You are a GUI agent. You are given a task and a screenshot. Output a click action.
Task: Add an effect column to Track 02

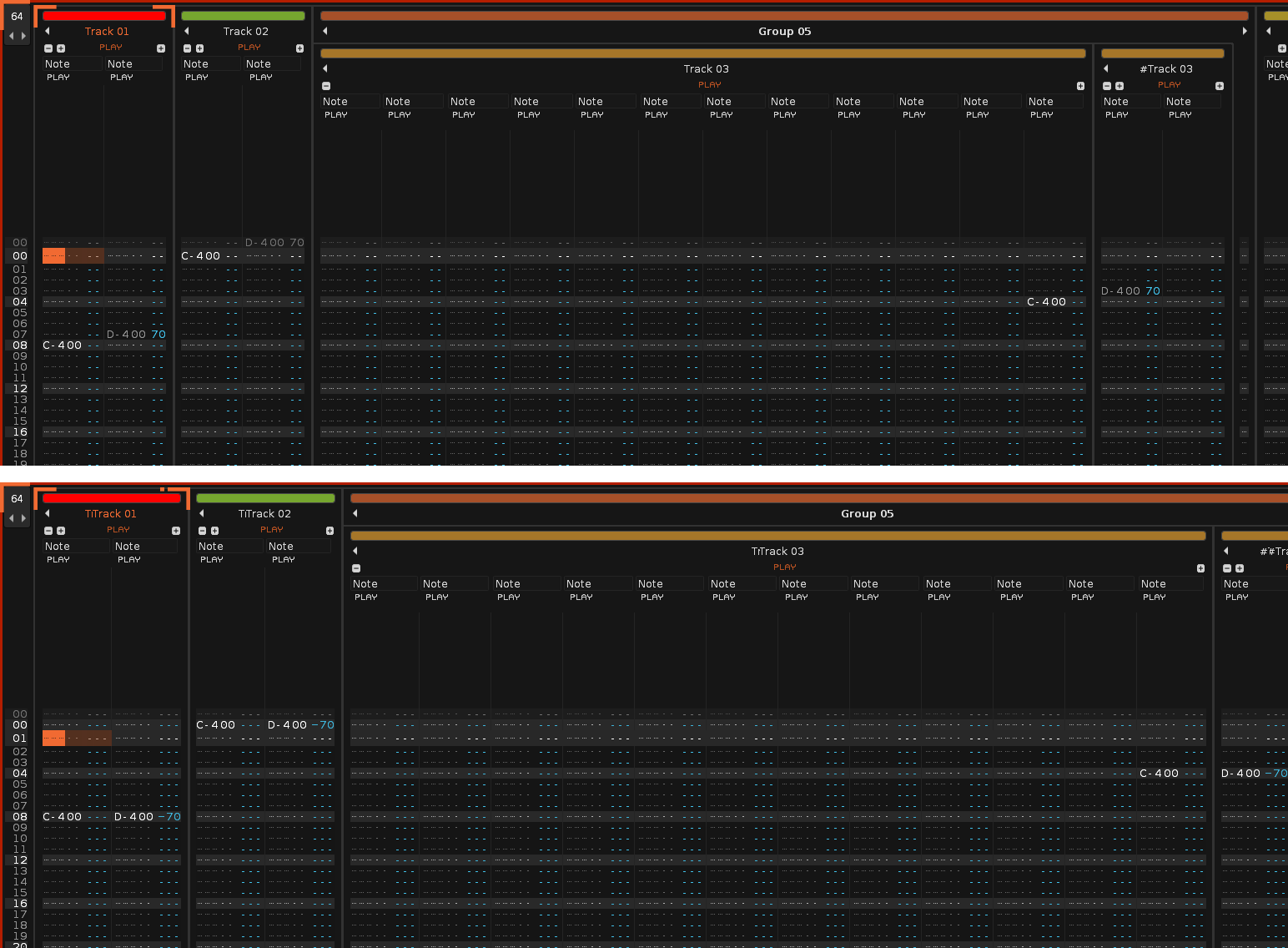pyautogui.click(x=299, y=48)
